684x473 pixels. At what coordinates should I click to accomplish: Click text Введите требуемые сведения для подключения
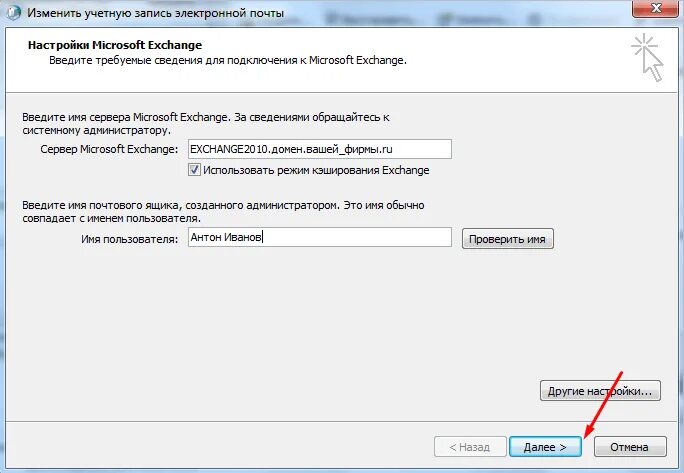click(x=172, y=60)
